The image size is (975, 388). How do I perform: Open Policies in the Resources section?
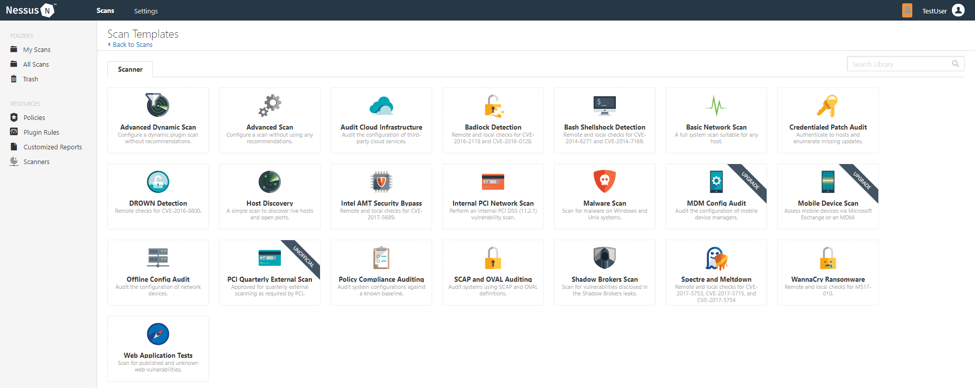tap(34, 118)
